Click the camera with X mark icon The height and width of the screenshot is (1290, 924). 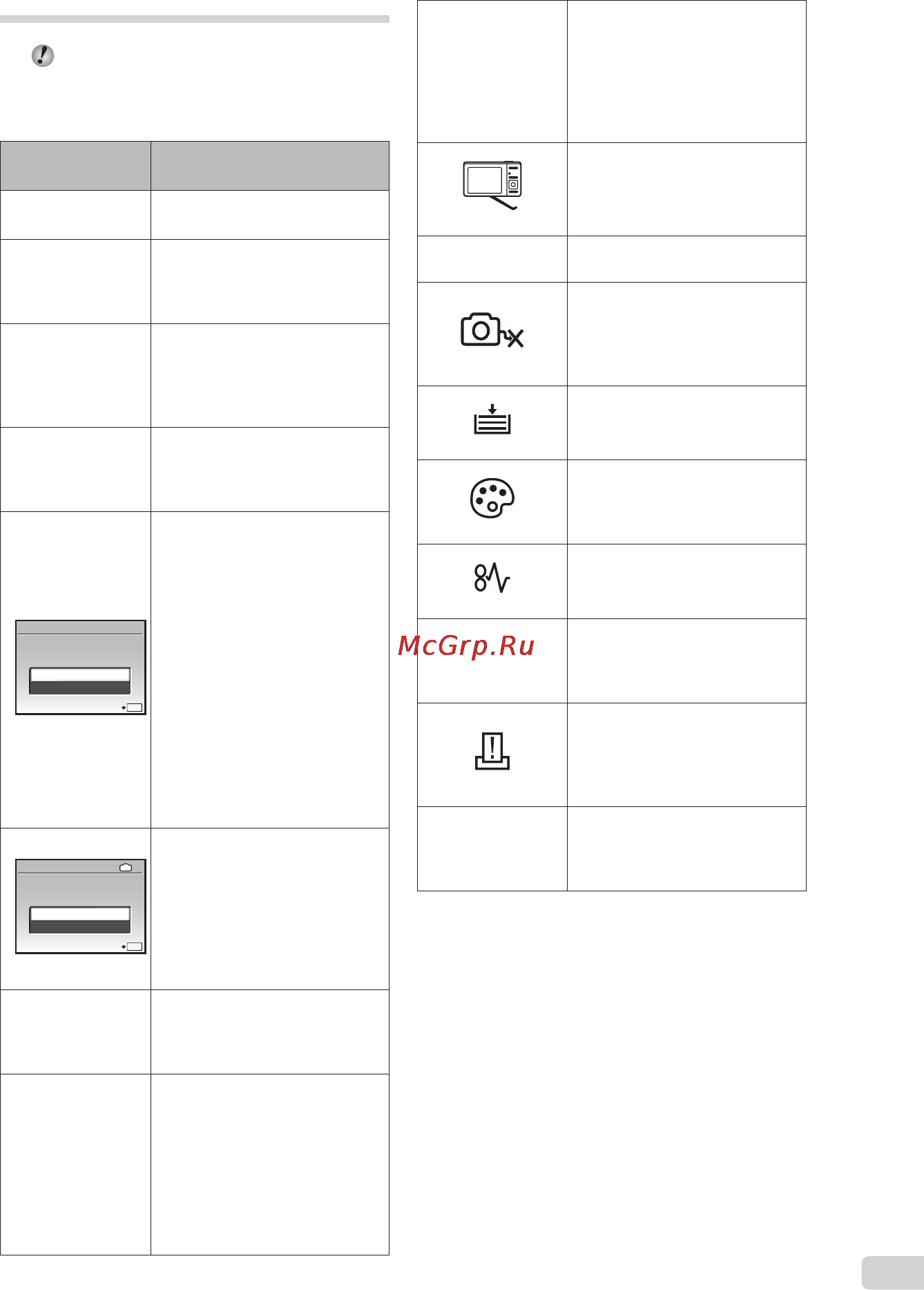coord(492,330)
